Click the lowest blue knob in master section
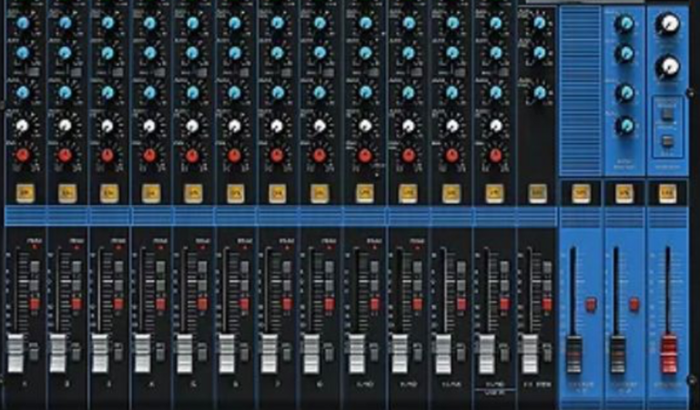This screenshot has width=700, height=410. coord(626,126)
